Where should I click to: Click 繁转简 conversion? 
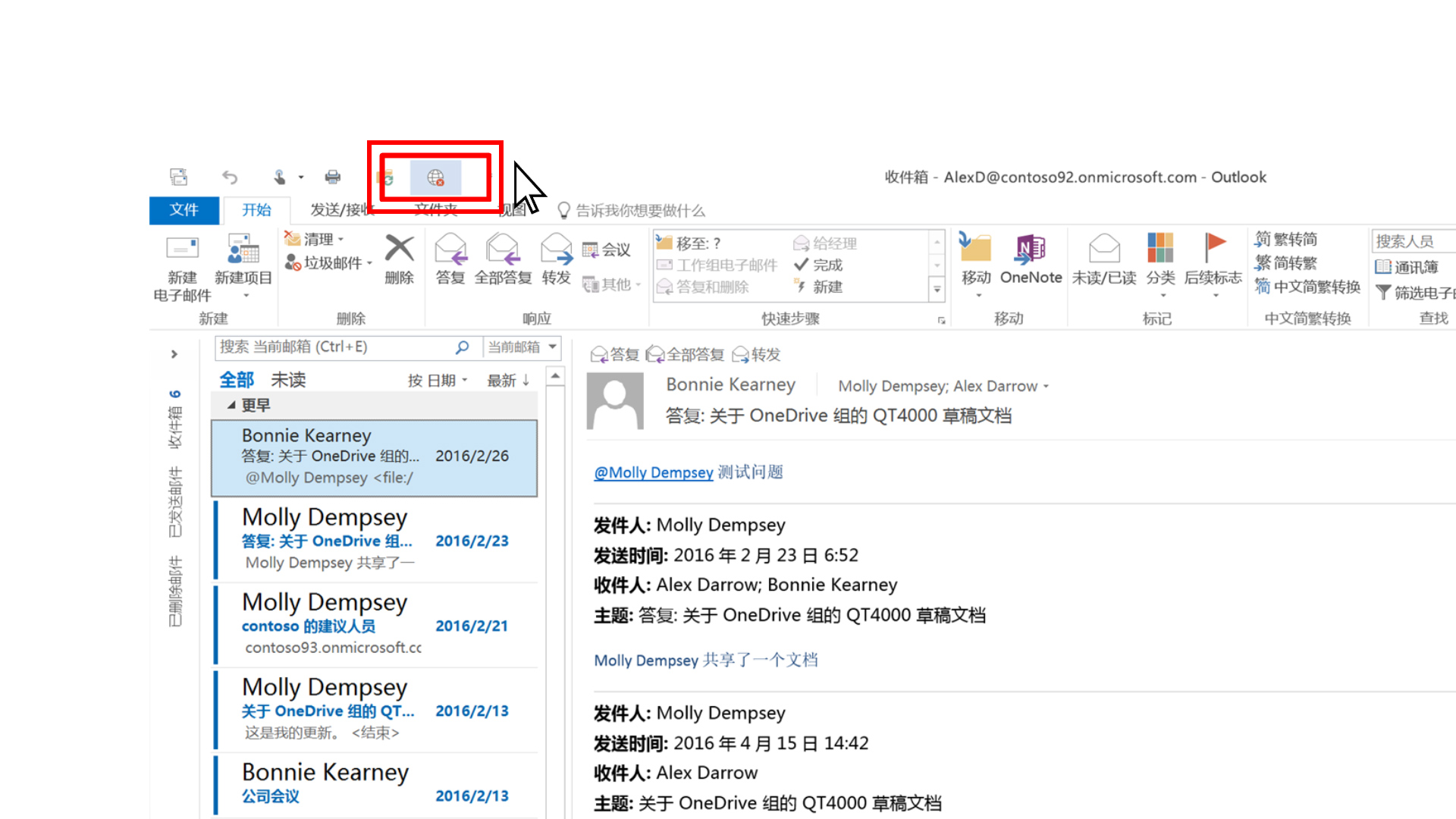(1286, 239)
